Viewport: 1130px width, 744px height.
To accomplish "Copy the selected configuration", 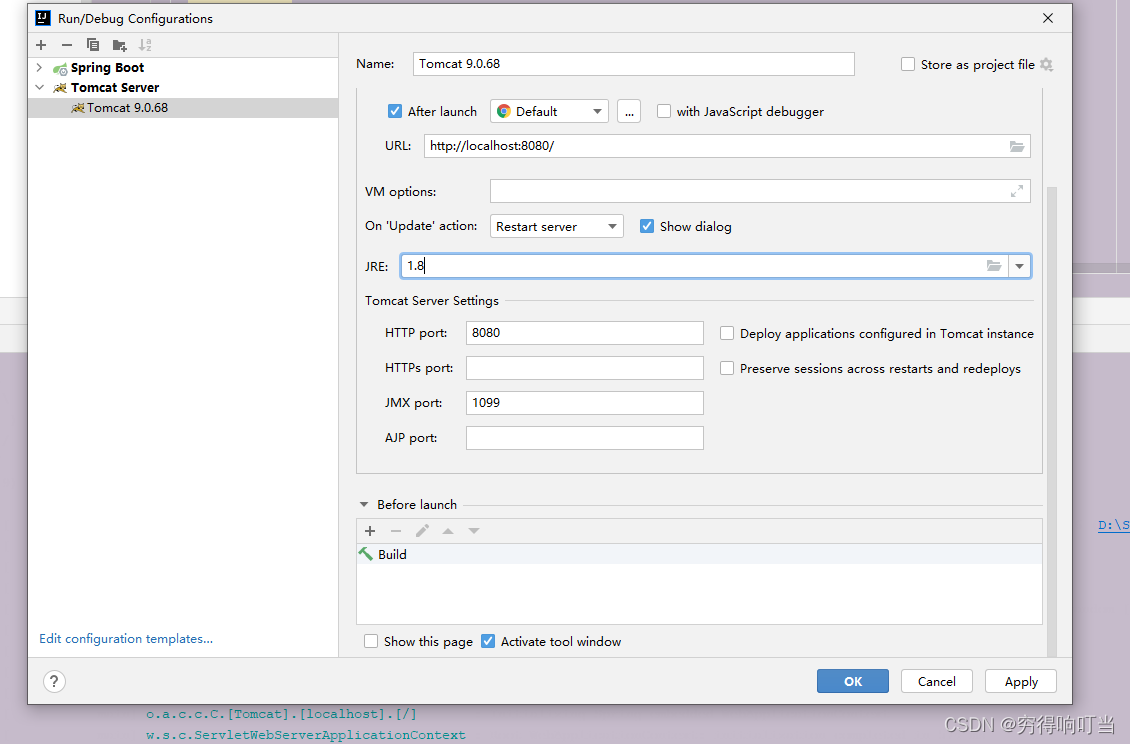I will pyautogui.click(x=93, y=45).
